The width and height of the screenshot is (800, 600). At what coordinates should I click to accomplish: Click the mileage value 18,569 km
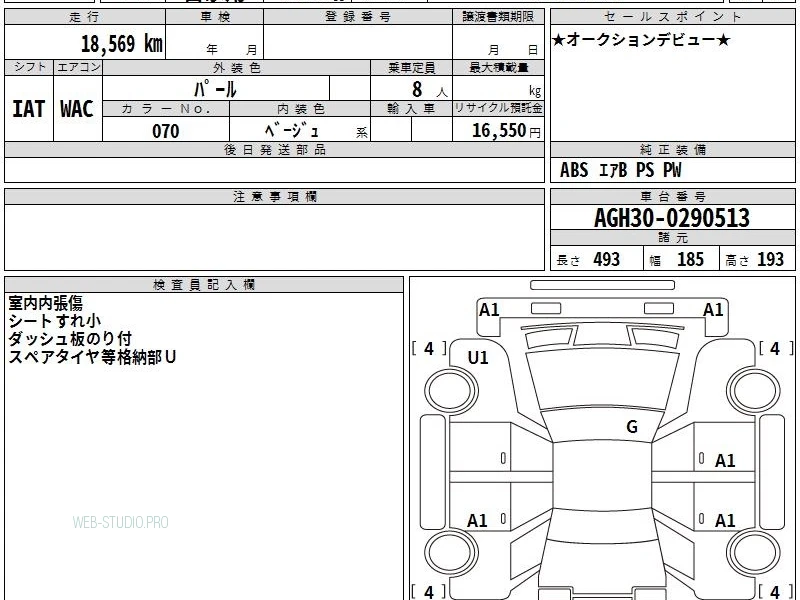coord(121,43)
